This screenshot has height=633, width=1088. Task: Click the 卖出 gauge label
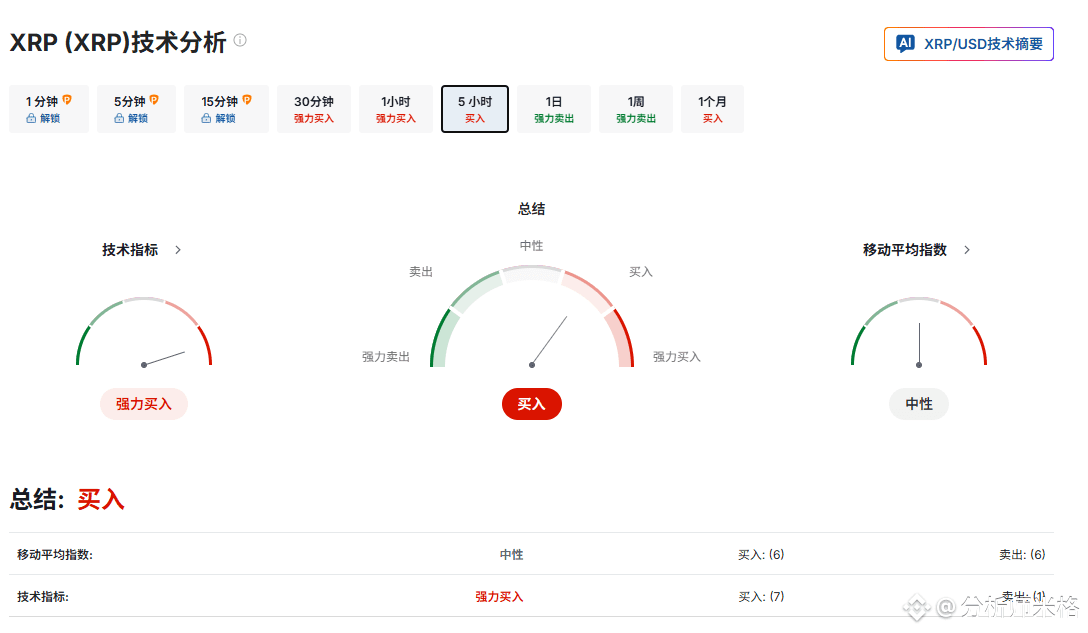pyautogui.click(x=421, y=272)
